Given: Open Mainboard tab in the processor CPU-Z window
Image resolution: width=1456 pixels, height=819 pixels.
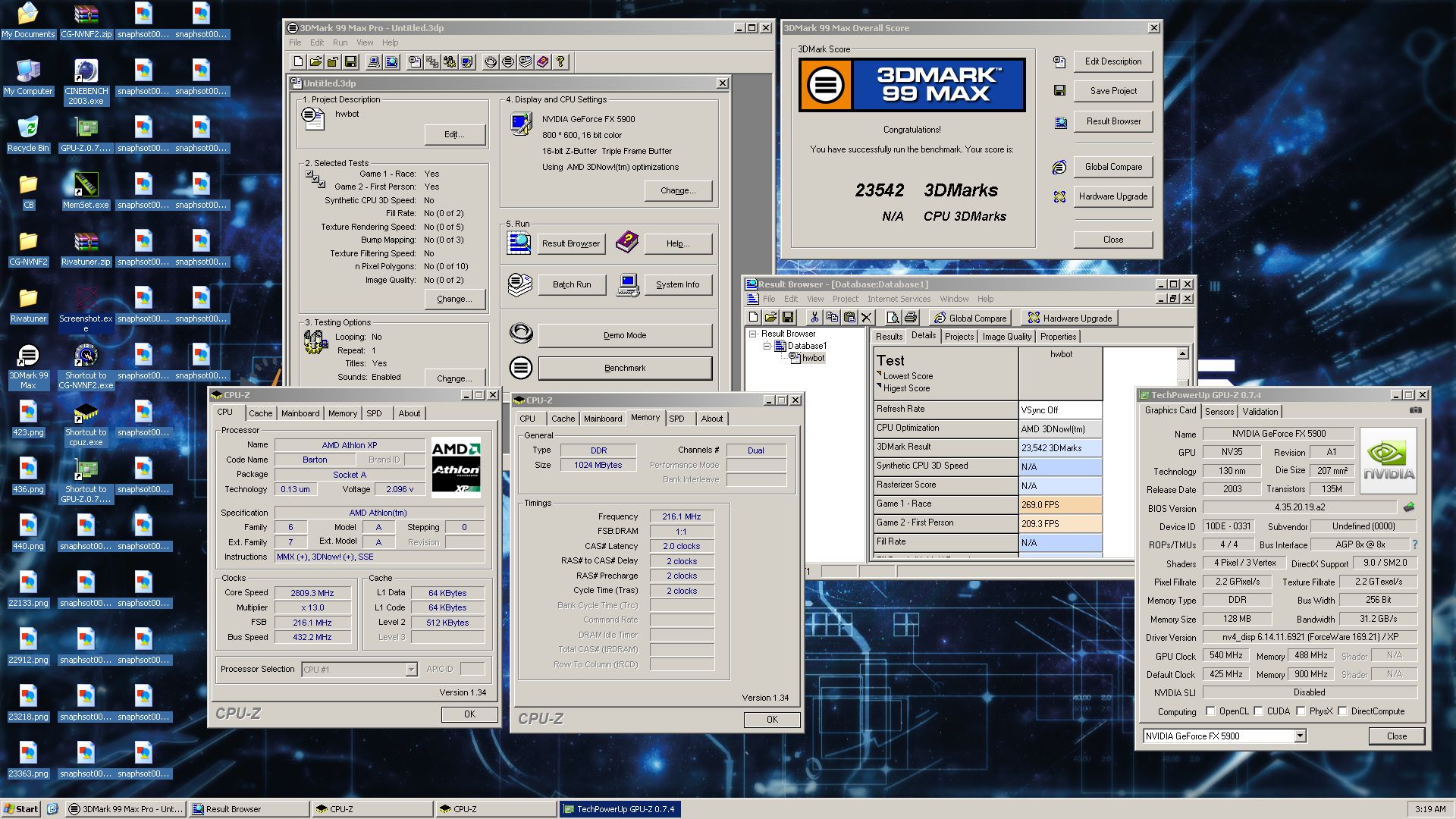Looking at the screenshot, I should click(300, 413).
